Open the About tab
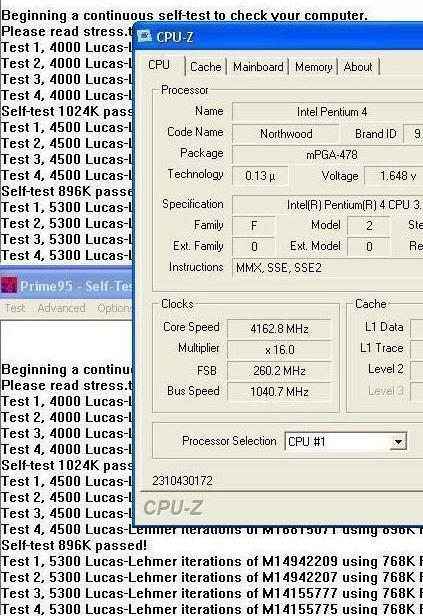The height and width of the screenshot is (616, 423). coord(358,67)
